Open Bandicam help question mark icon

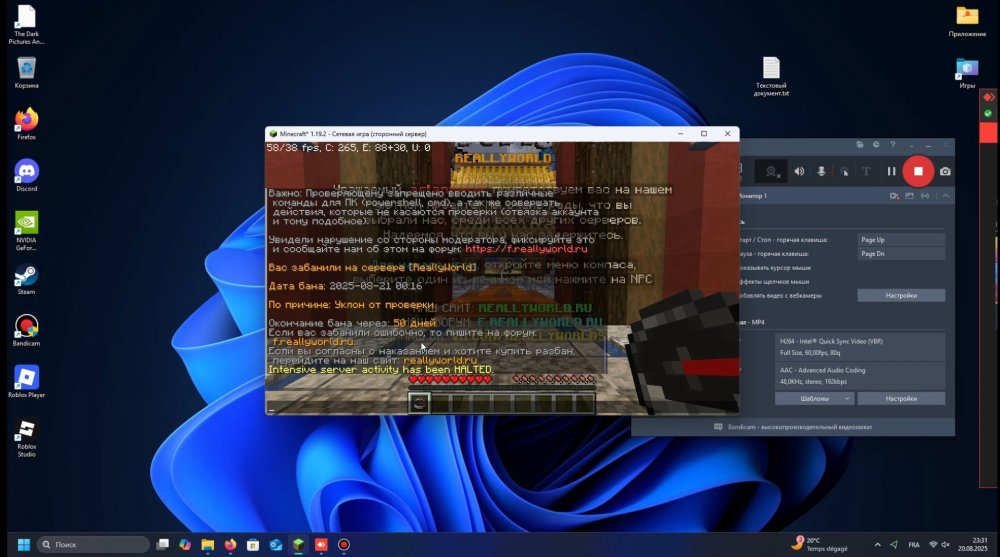coord(892,145)
